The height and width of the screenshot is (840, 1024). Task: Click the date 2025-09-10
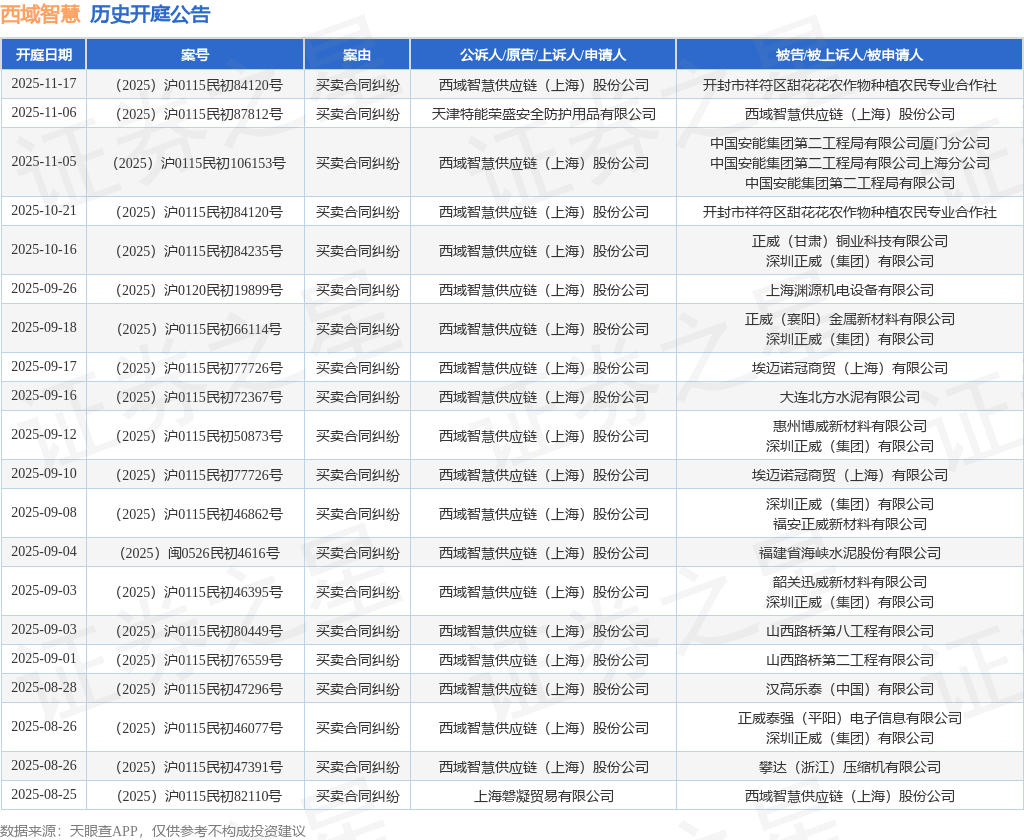[x=44, y=474]
